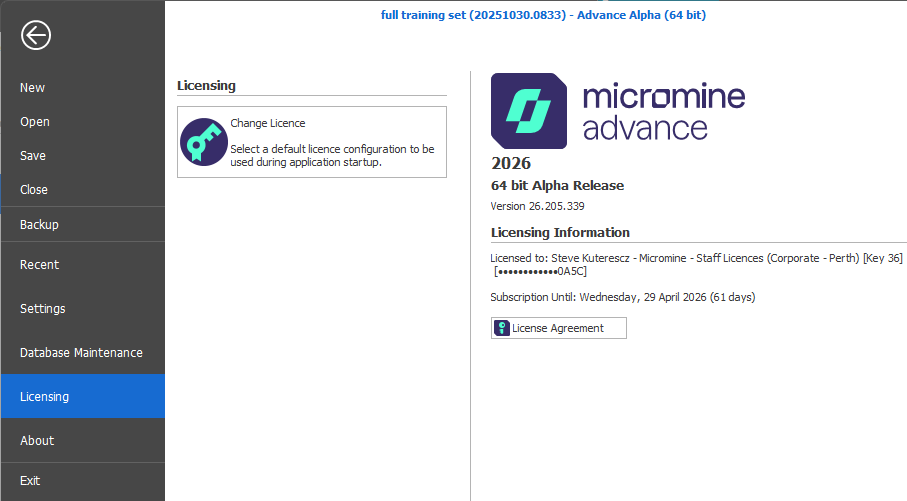The width and height of the screenshot is (907, 501).
Task: Click the Micromine Advance logo
Action: point(618,111)
